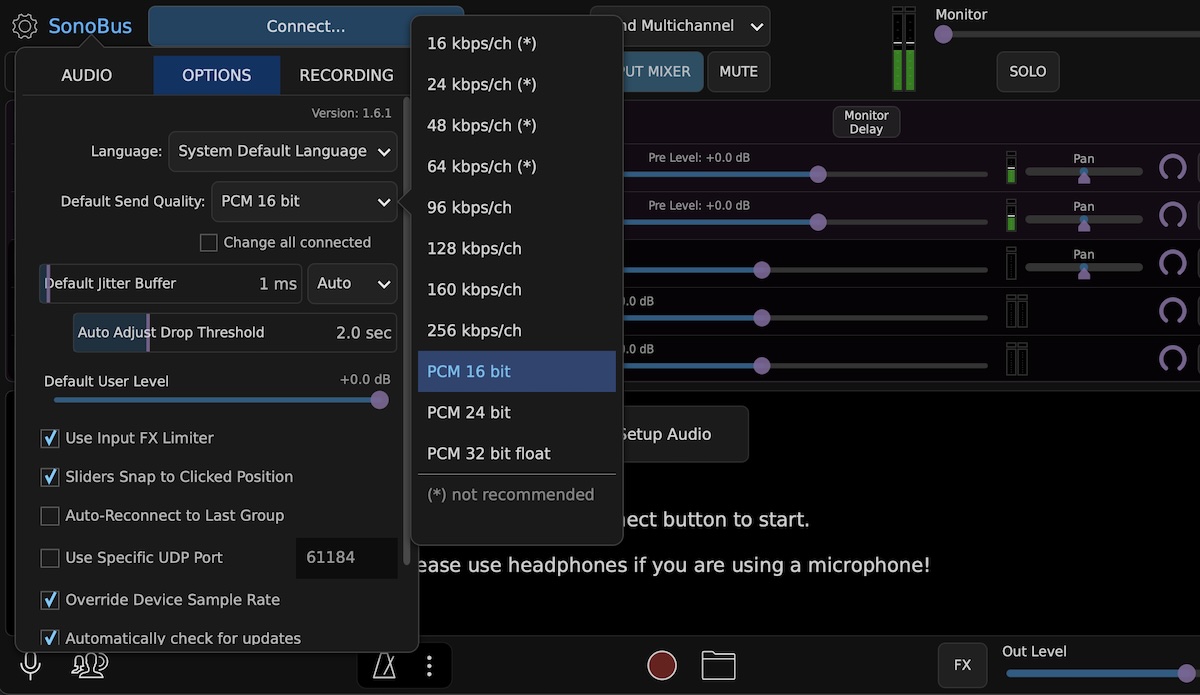The width and height of the screenshot is (1200, 695).
Task: Enable Auto-Reconnect to Last Group
Action: point(50,516)
